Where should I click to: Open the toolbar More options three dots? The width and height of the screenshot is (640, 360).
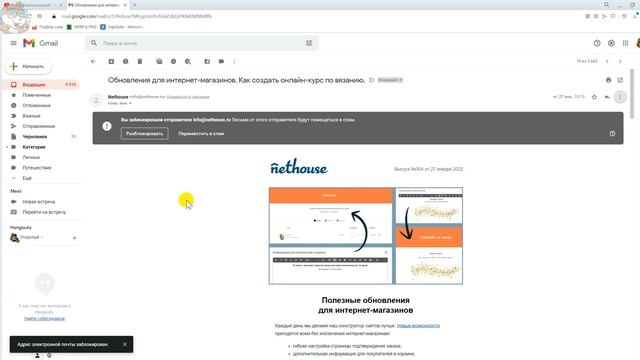coord(234,61)
